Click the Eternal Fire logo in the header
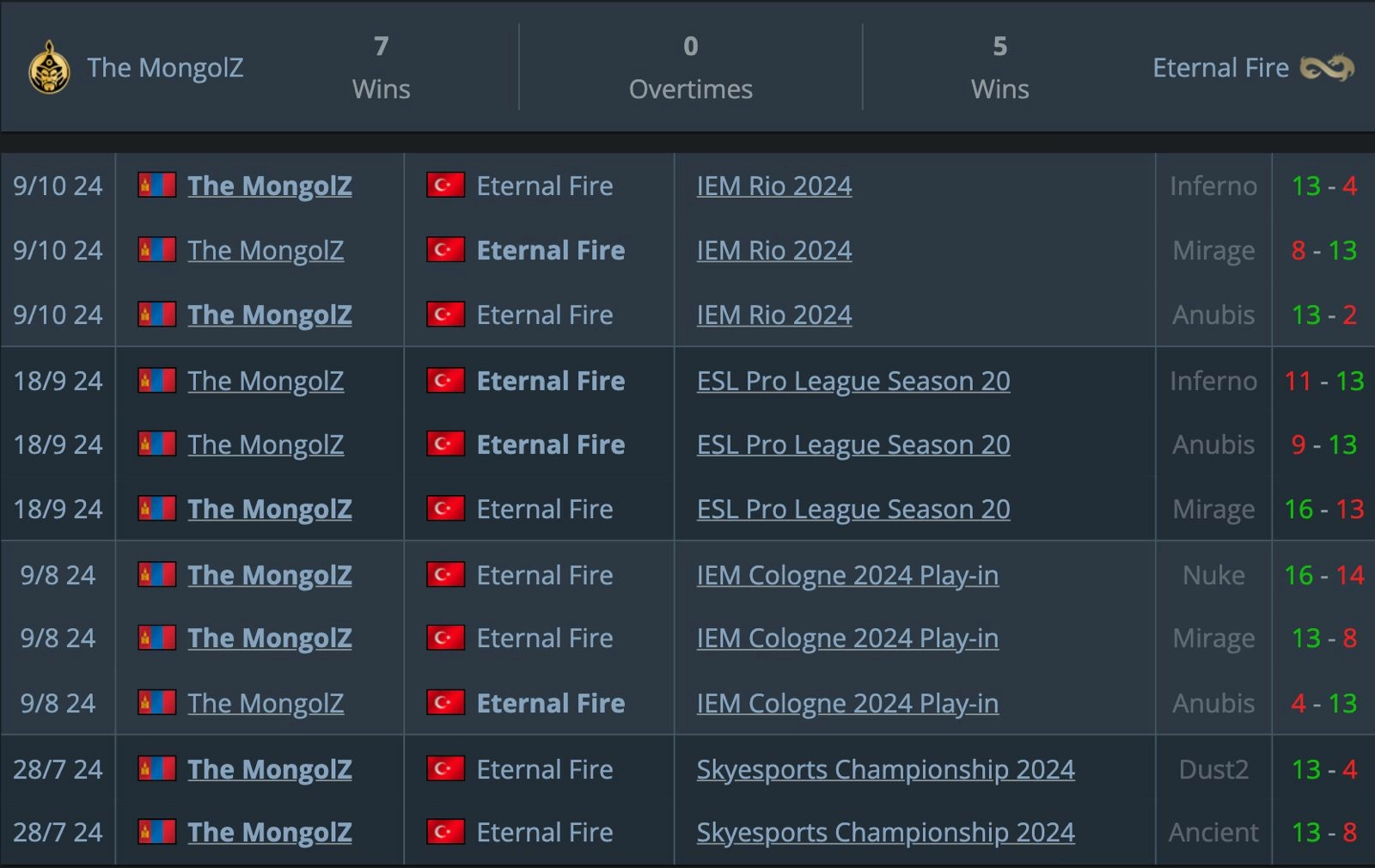Image resolution: width=1375 pixels, height=868 pixels. (1326, 68)
